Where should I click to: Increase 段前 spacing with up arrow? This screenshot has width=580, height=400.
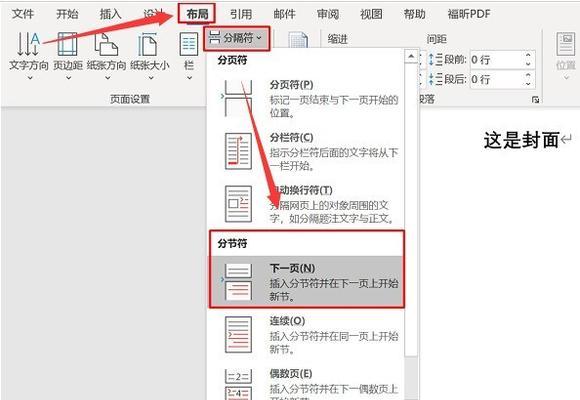tap(529, 56)
